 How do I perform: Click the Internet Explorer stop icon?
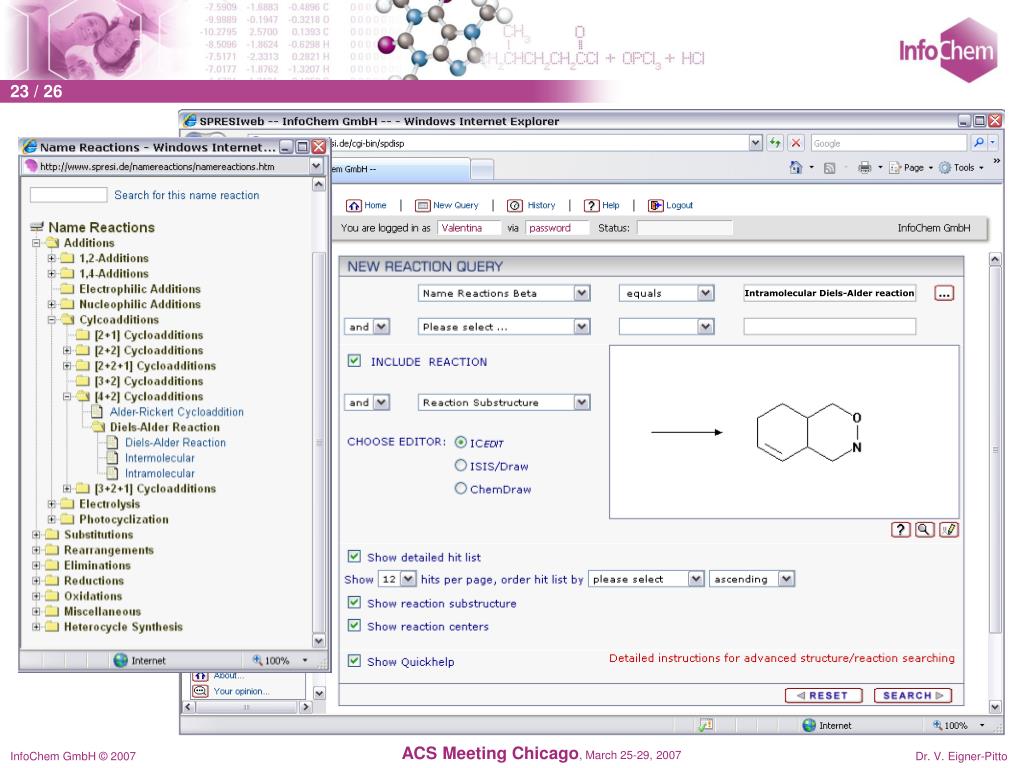tap(795, 142)
